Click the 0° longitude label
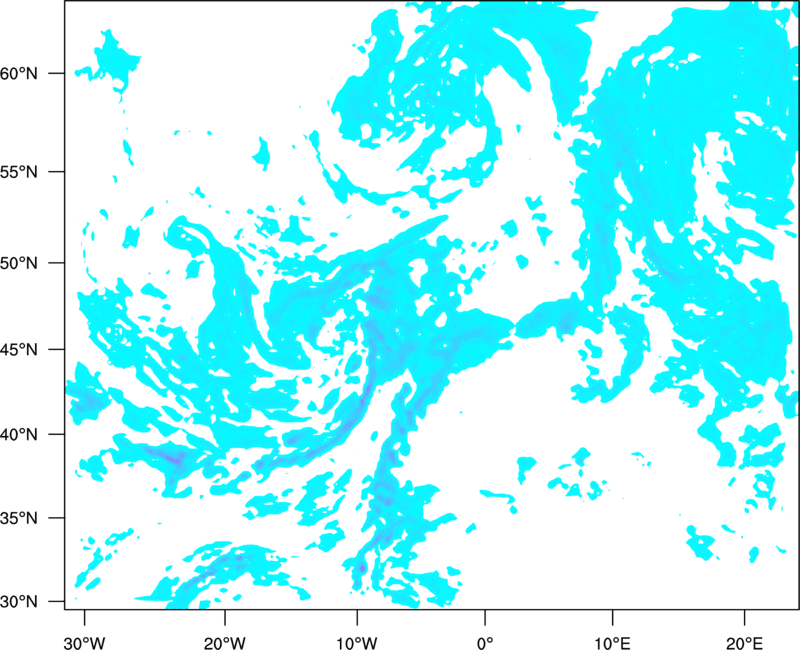Image resolution: width=800 pixels, height=650 pixels. pos(485,643)
